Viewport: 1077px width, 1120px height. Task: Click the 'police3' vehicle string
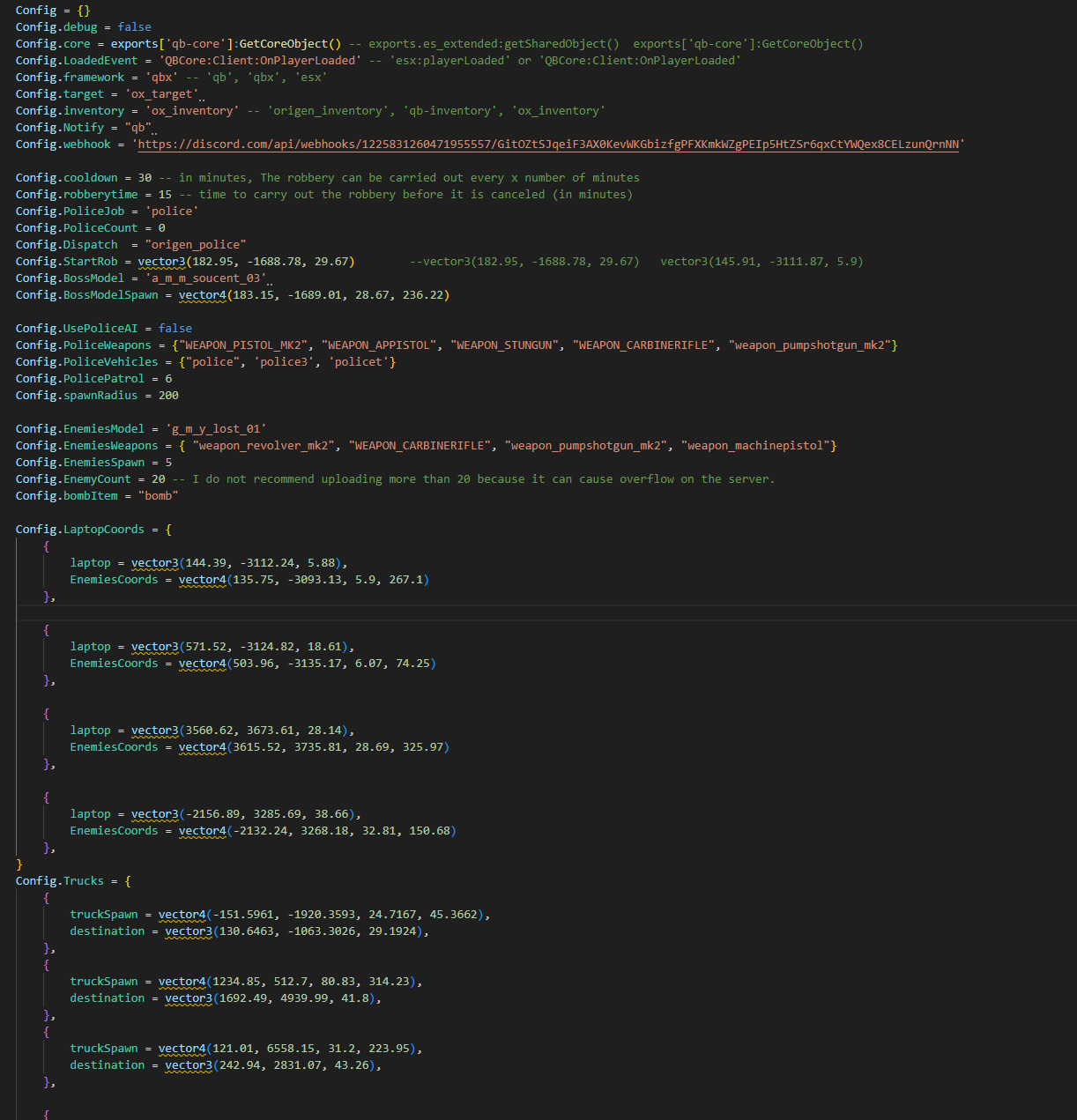click(x=284, y=362)
